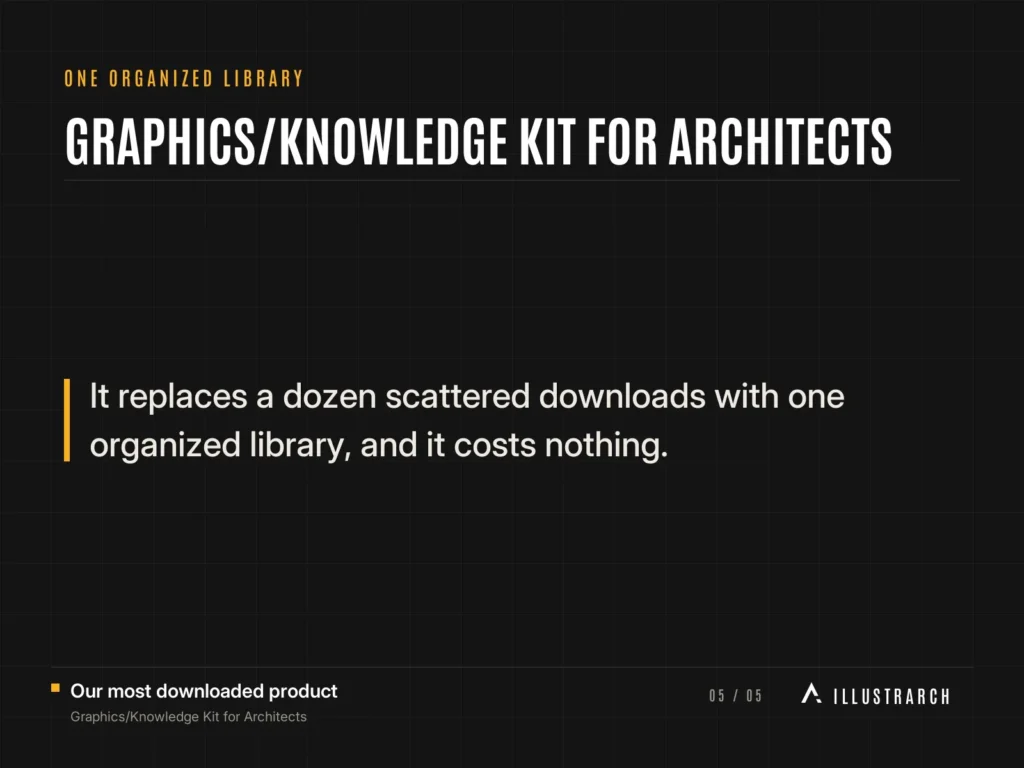Screen dimensions: 1024x768
Task: Click the quote starting 'It replaces a dozen'
Action: tap(467, 421)
